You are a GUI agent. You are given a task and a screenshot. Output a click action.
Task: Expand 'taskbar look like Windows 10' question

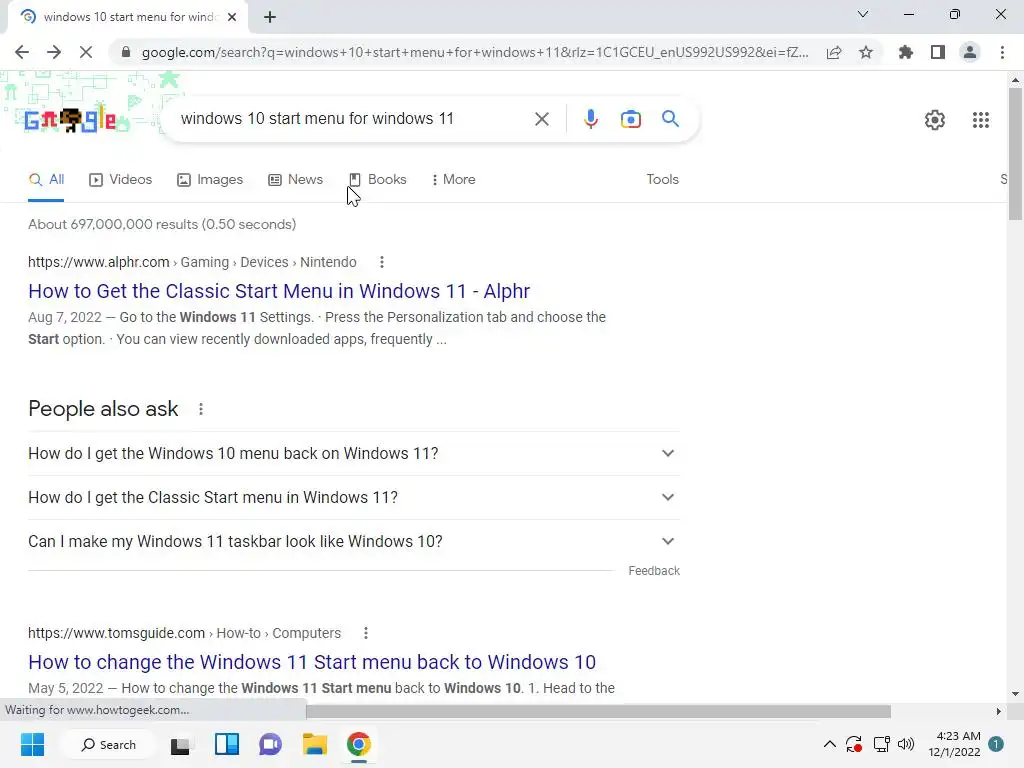354,541
